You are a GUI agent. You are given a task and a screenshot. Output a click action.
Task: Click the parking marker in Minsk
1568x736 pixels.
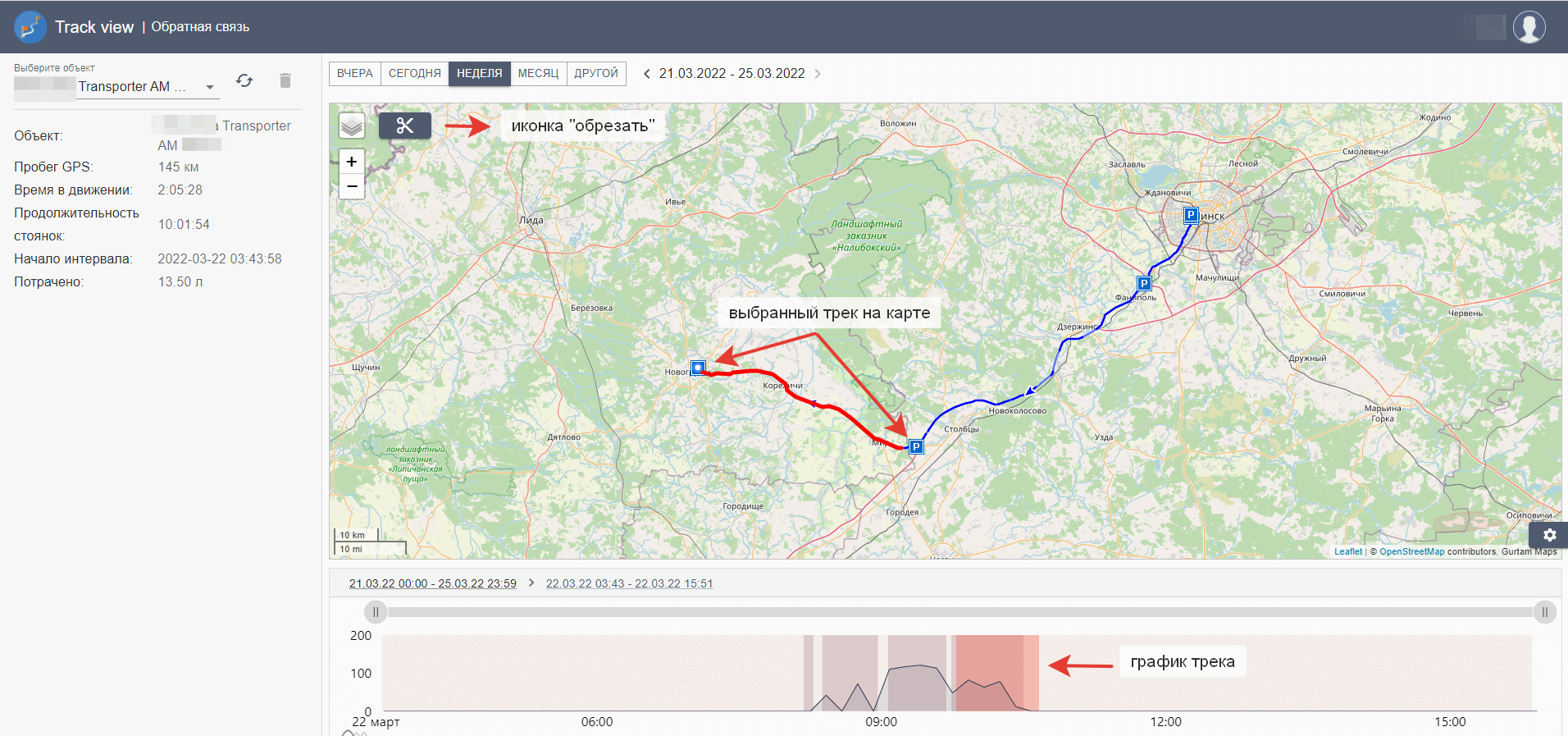click(1191, 215)
